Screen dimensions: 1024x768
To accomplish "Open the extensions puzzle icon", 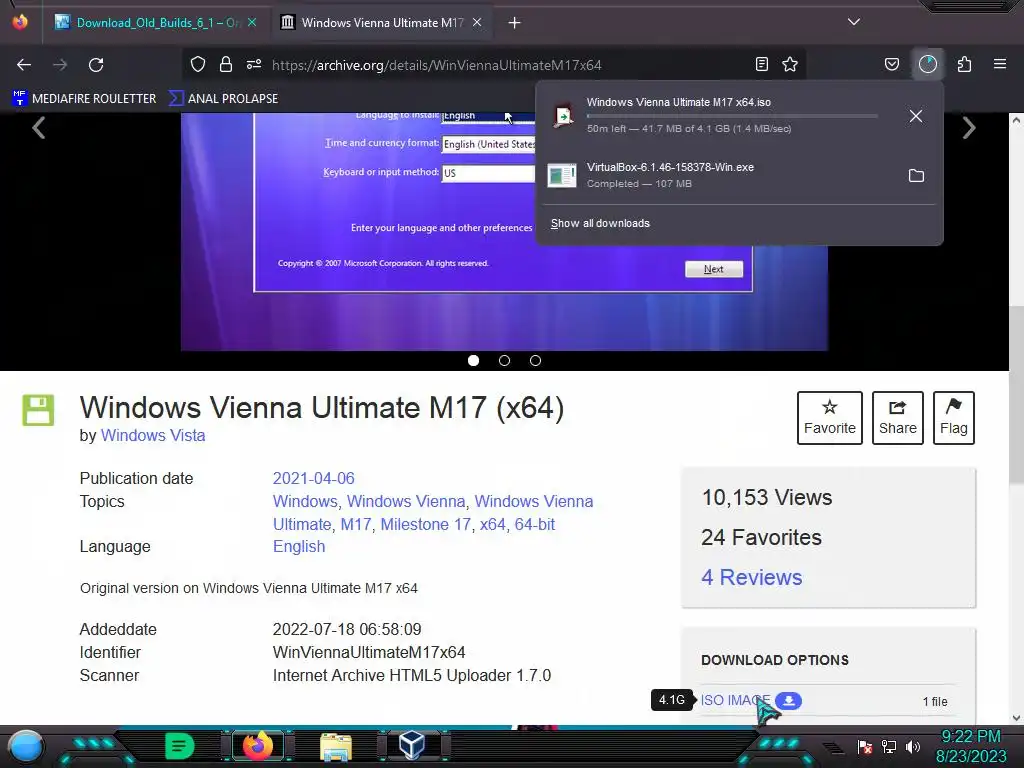I will (964, 64).
